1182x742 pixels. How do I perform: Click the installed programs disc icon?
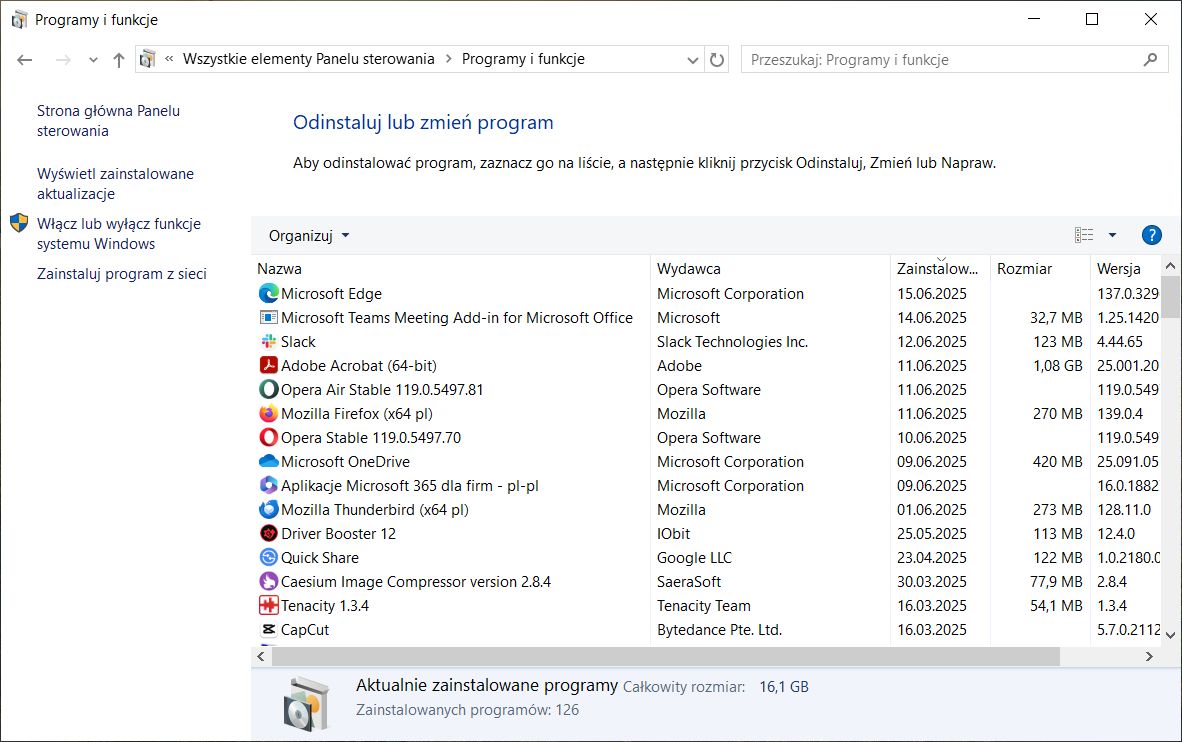306,704
